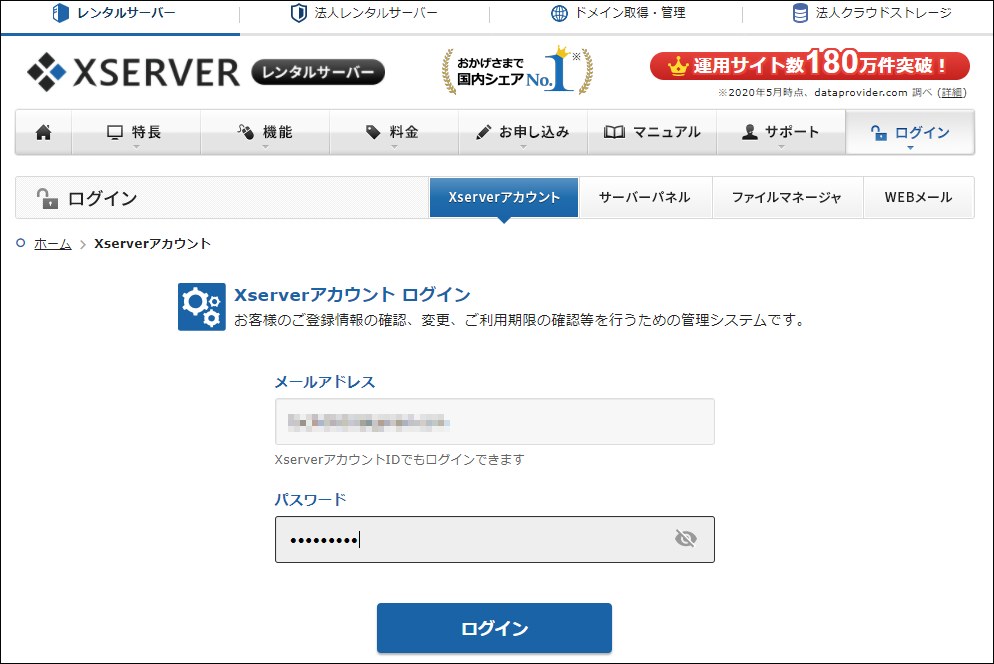994x664 pixels.
Task: Click the 国内シェアNo.1 badge
Action: coord(517,70)
